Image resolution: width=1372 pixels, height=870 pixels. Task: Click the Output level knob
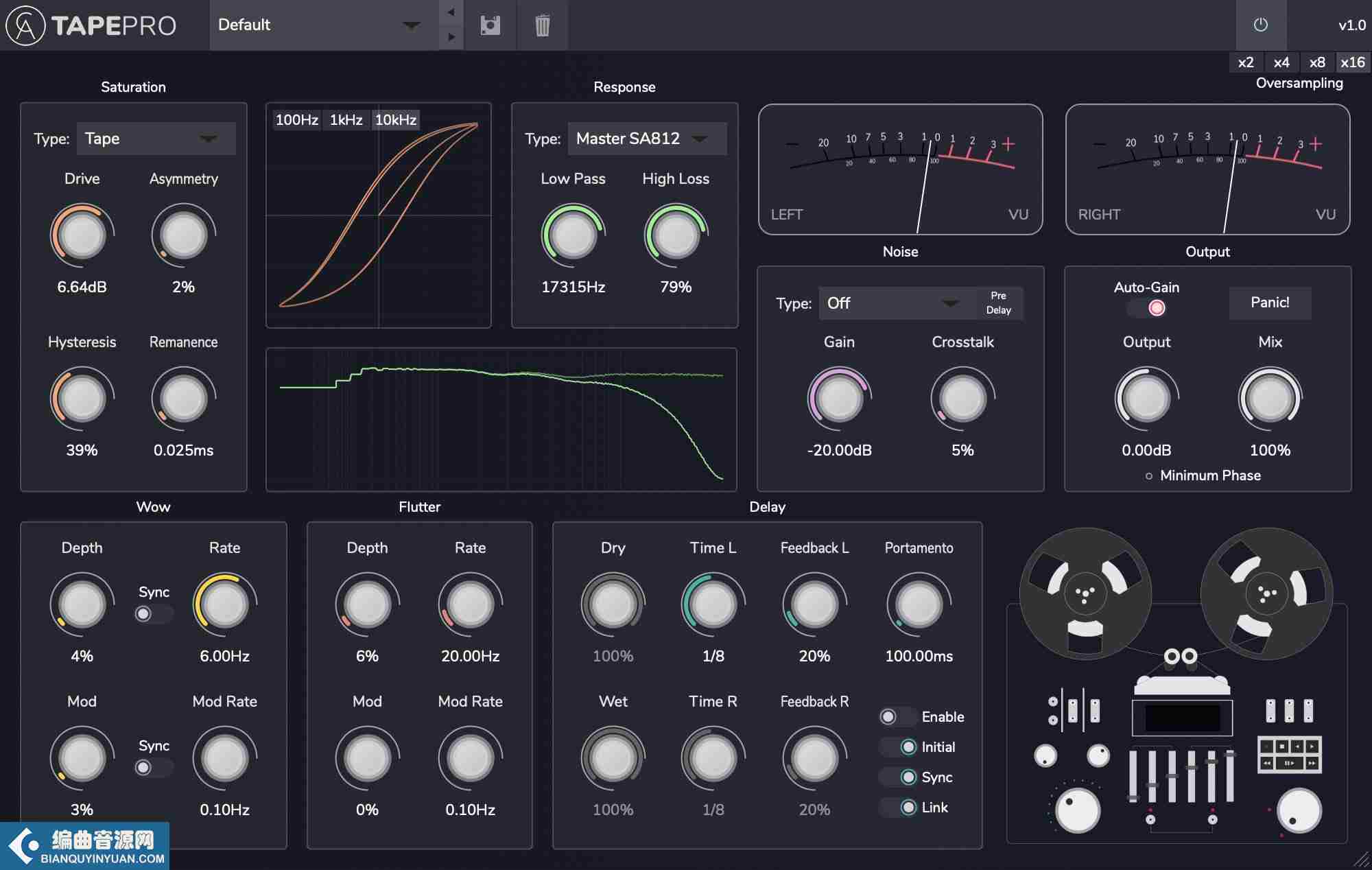coord(1146,399)
